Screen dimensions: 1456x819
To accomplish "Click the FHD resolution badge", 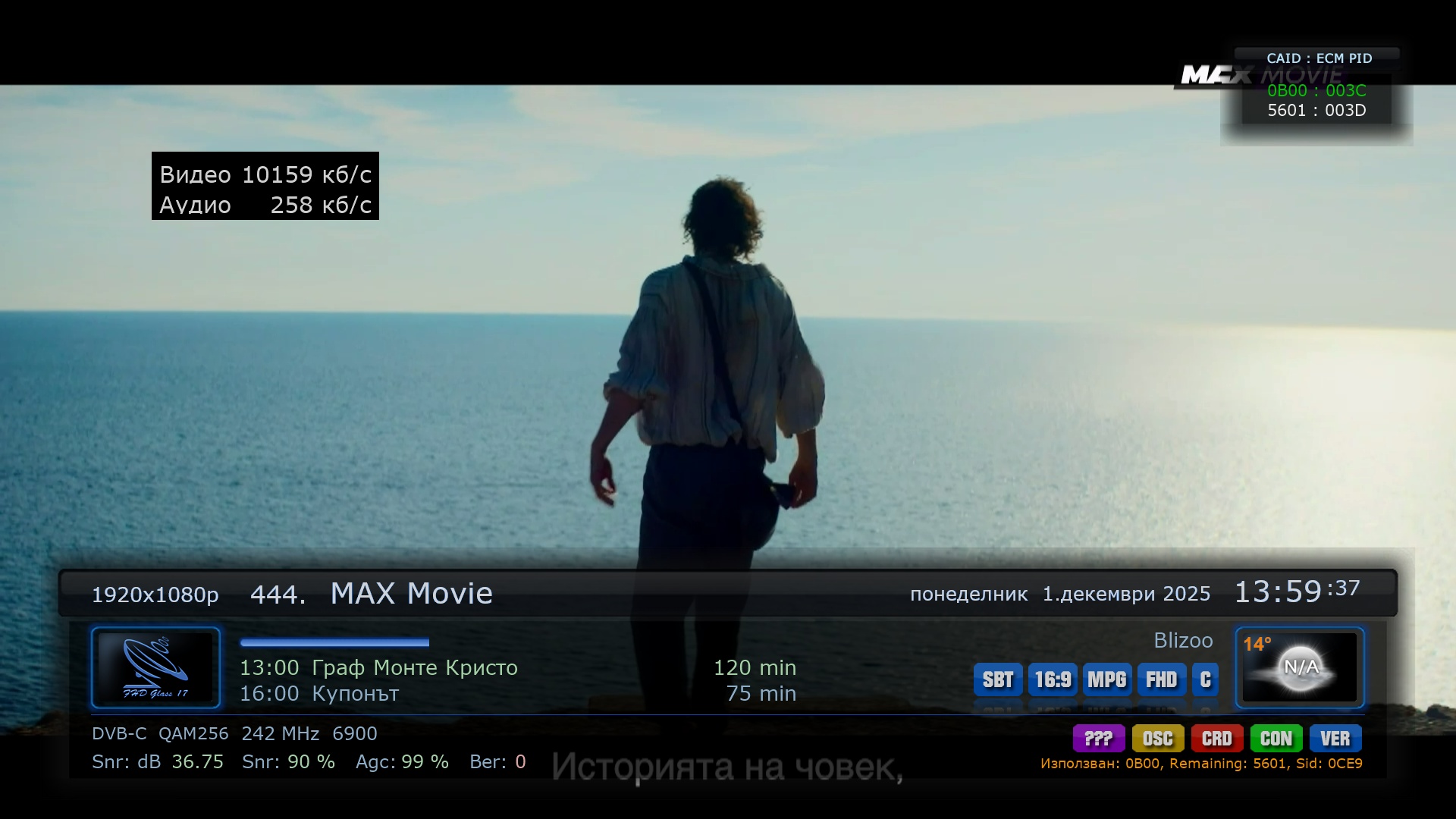I will pos(1162,679).
